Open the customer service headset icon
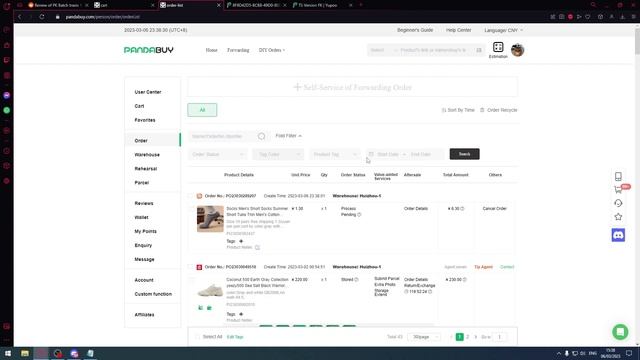The height and width of the screenshot is (360, 640). (618, 203)
